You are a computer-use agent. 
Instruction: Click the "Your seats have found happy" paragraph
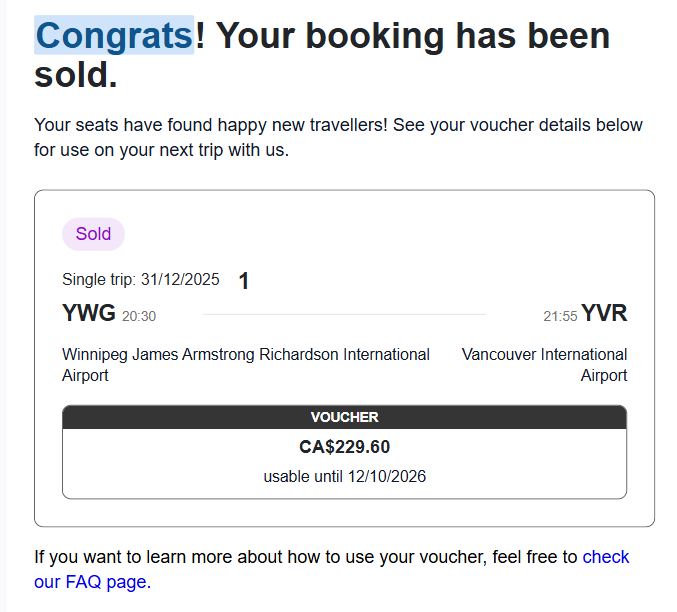[x=210, y=125]
